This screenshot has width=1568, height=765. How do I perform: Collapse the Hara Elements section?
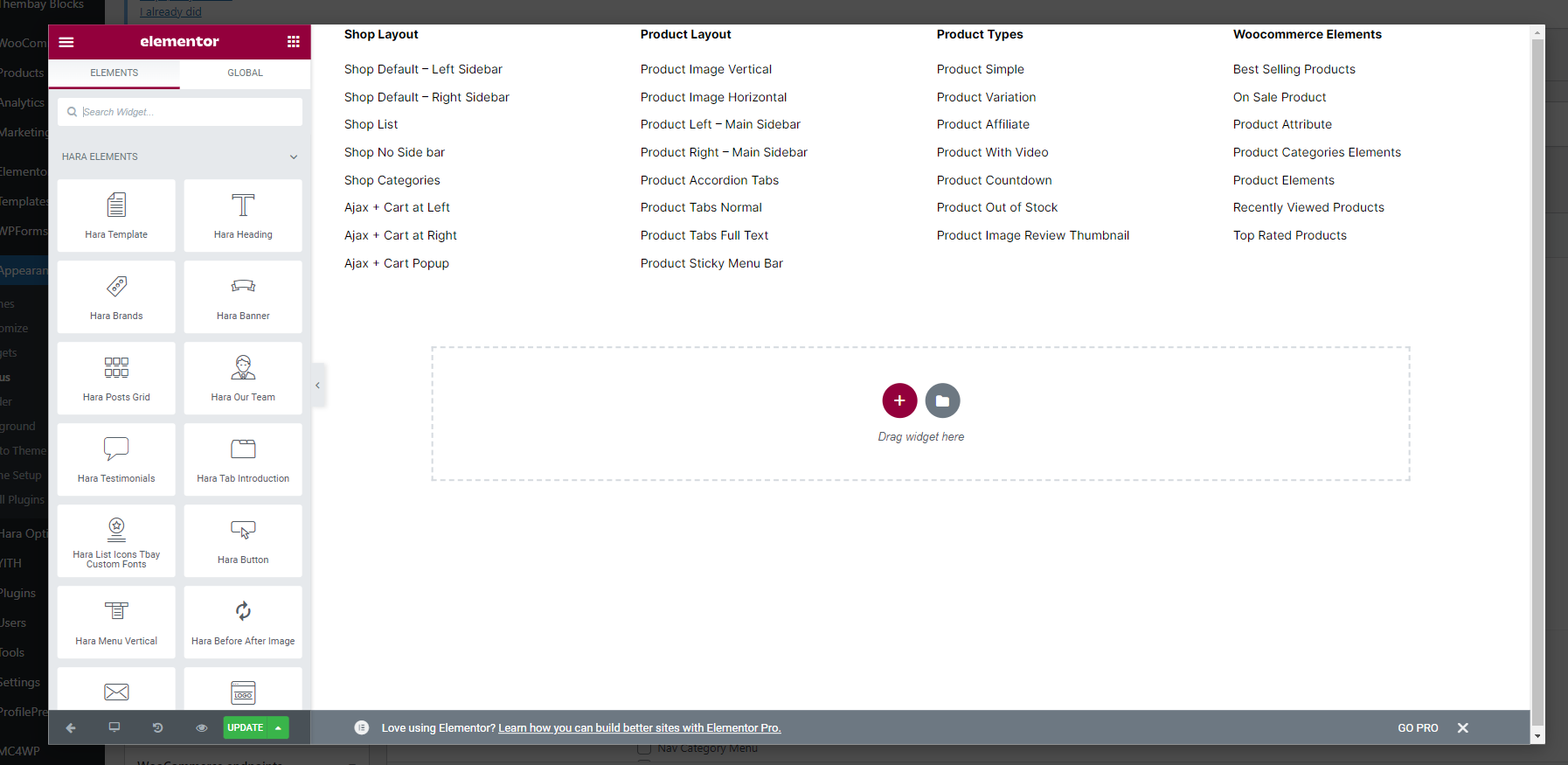[x=294, y=157]
